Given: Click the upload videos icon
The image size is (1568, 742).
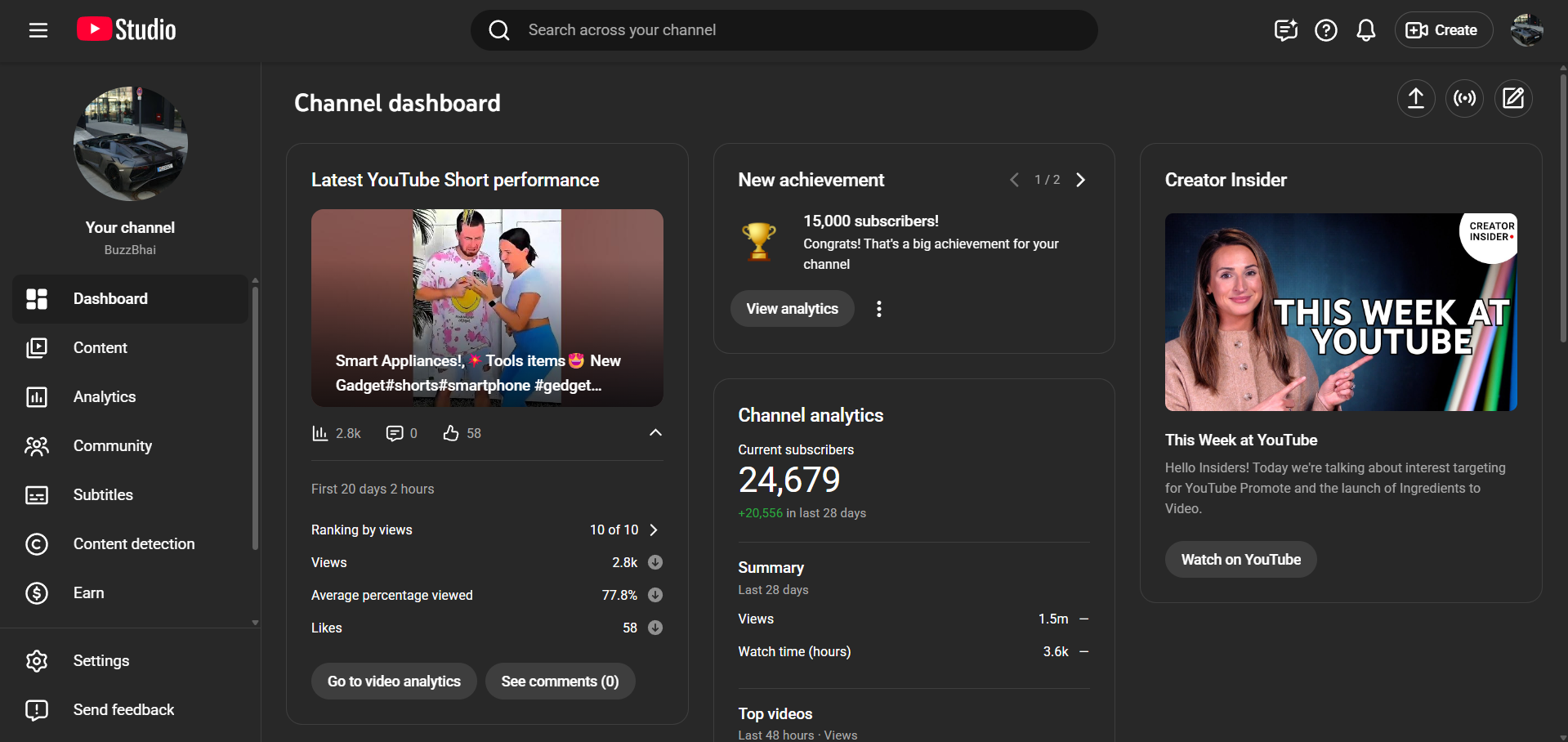Looking at the screenshot, I should (x=1415, y=99).
